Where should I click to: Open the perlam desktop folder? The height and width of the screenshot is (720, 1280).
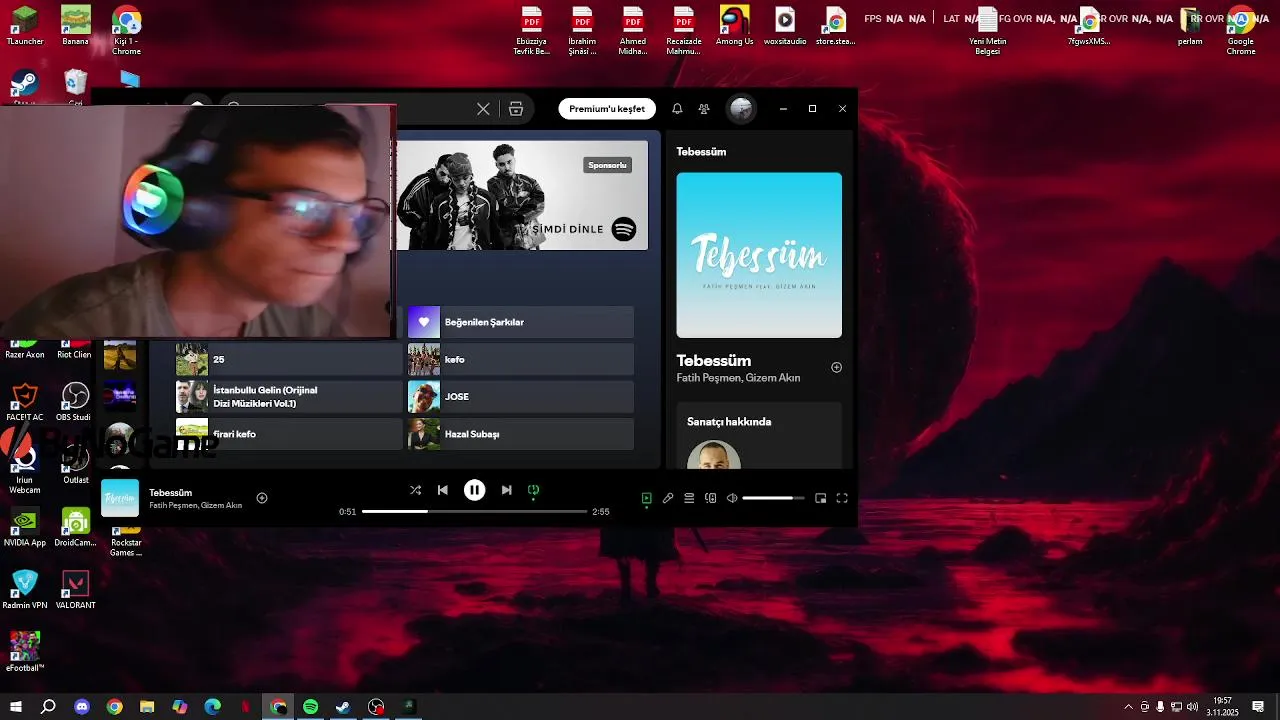point(1190,26)
